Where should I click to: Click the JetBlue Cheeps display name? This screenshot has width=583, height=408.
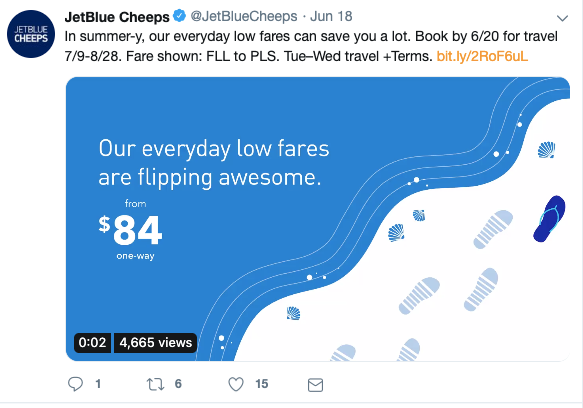coord(117,17)
